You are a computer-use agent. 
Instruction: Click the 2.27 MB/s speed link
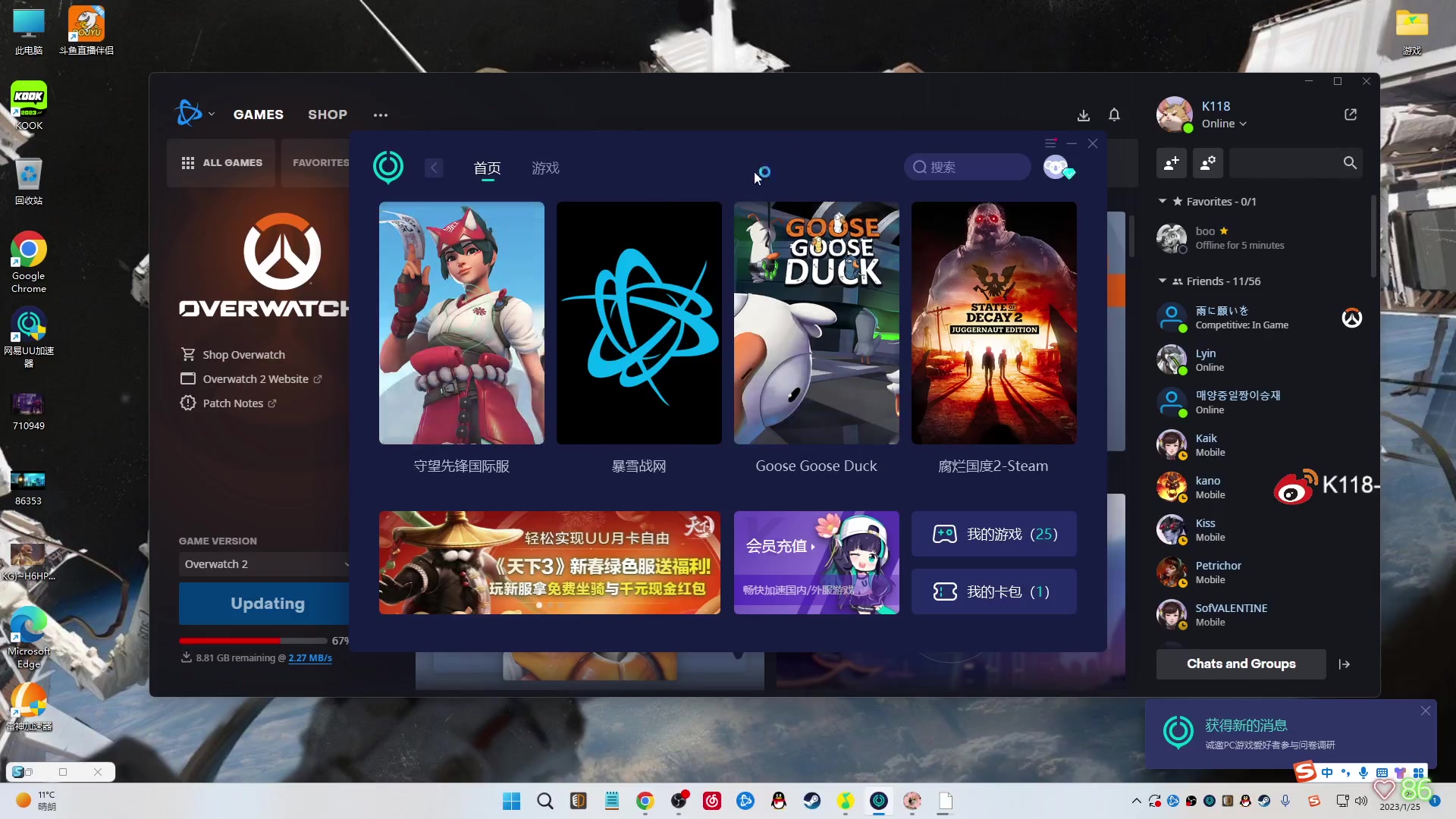click(x=310, y=658)
